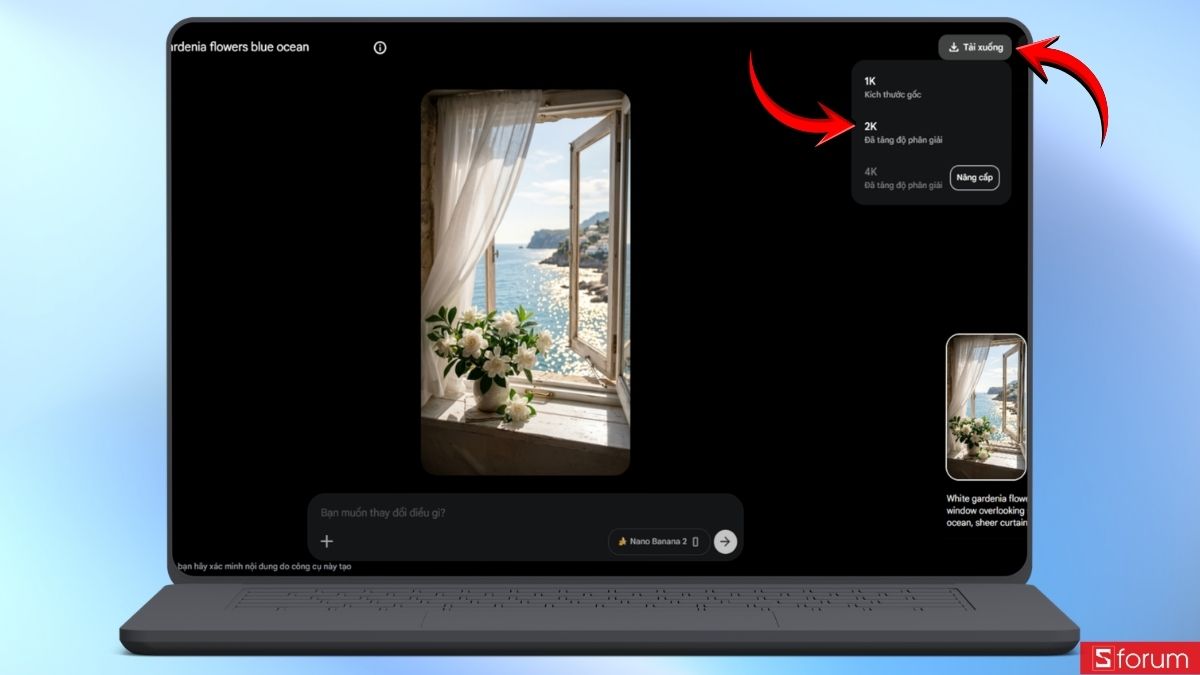This screenshot has width=1200, height=675.
Task: Click the 'Kích thước gốc' subtitle text
Action: [x=892, y=95]
